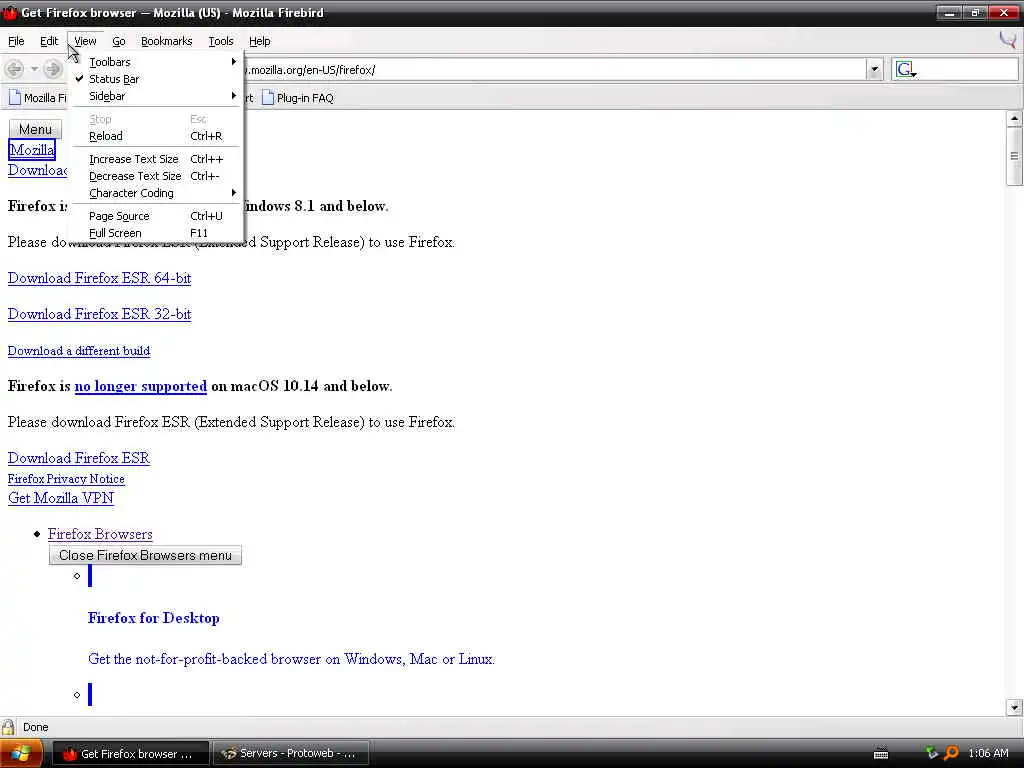
Task: Click Get Mozilla VPN link
Action: click(61, 498)
